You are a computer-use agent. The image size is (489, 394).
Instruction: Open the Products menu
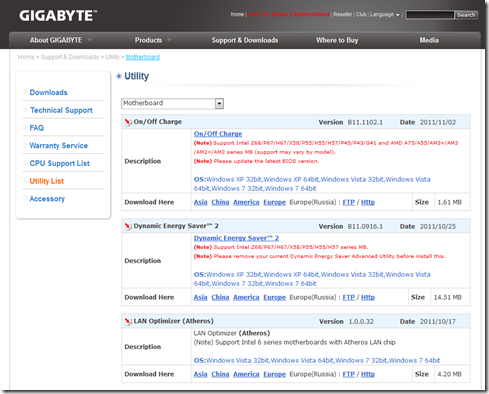[148, 40]
